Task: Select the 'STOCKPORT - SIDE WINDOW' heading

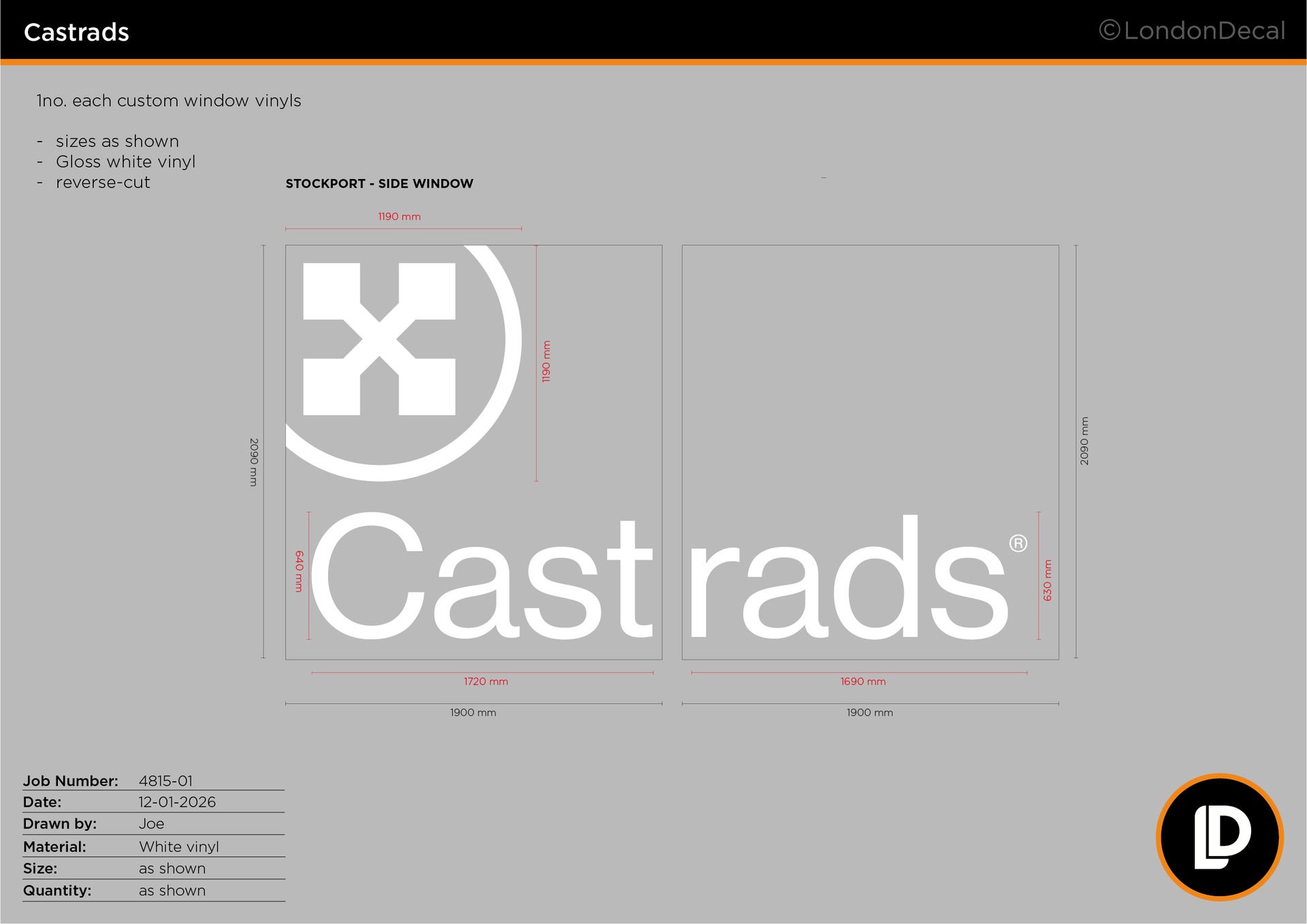Action: pyautogui.click(x=379, y=184)
